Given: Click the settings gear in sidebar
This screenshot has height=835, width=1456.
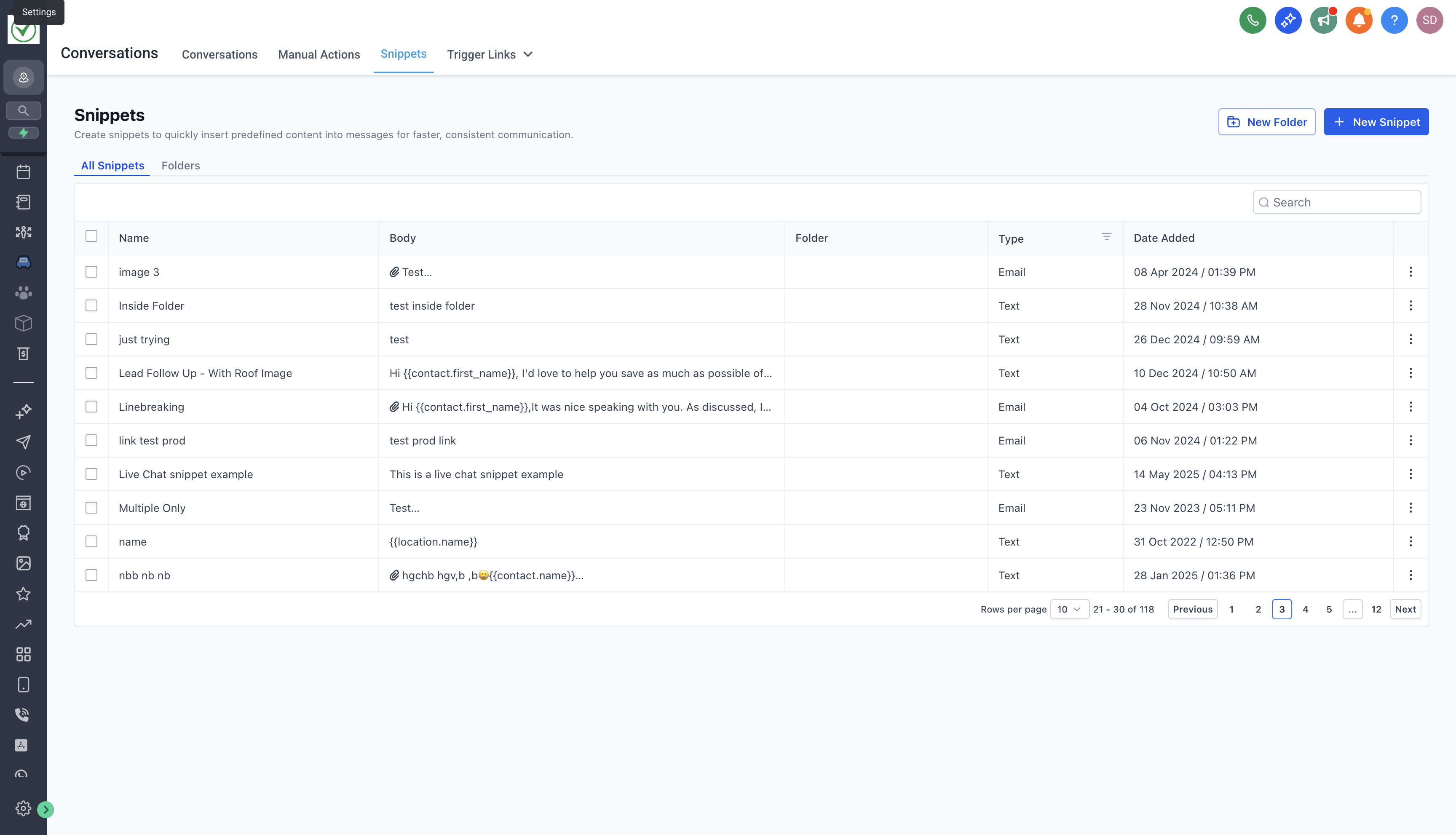Looking at the screenshot, I should point(23,808).
